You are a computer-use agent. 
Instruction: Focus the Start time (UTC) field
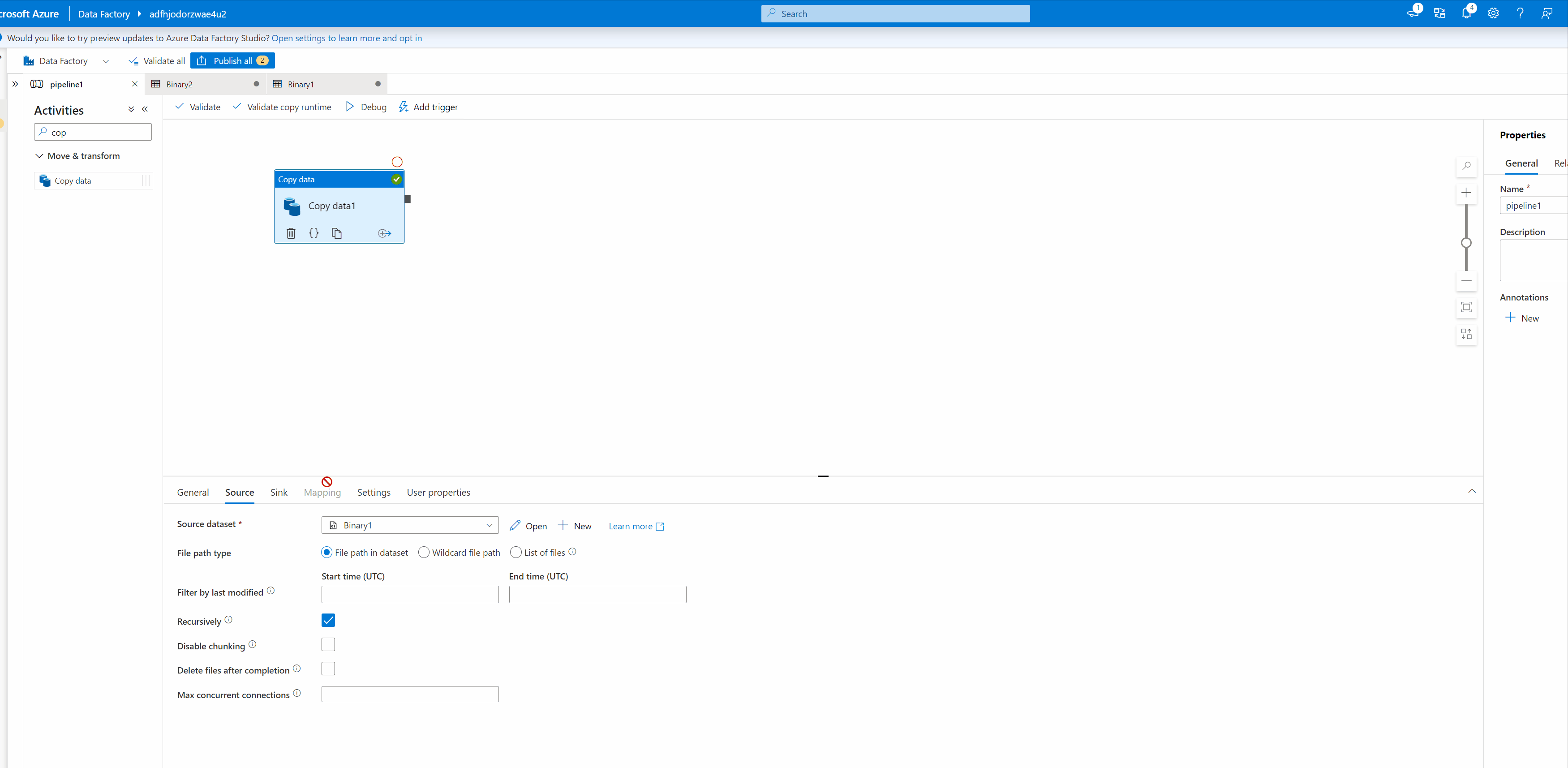(410, 594)
